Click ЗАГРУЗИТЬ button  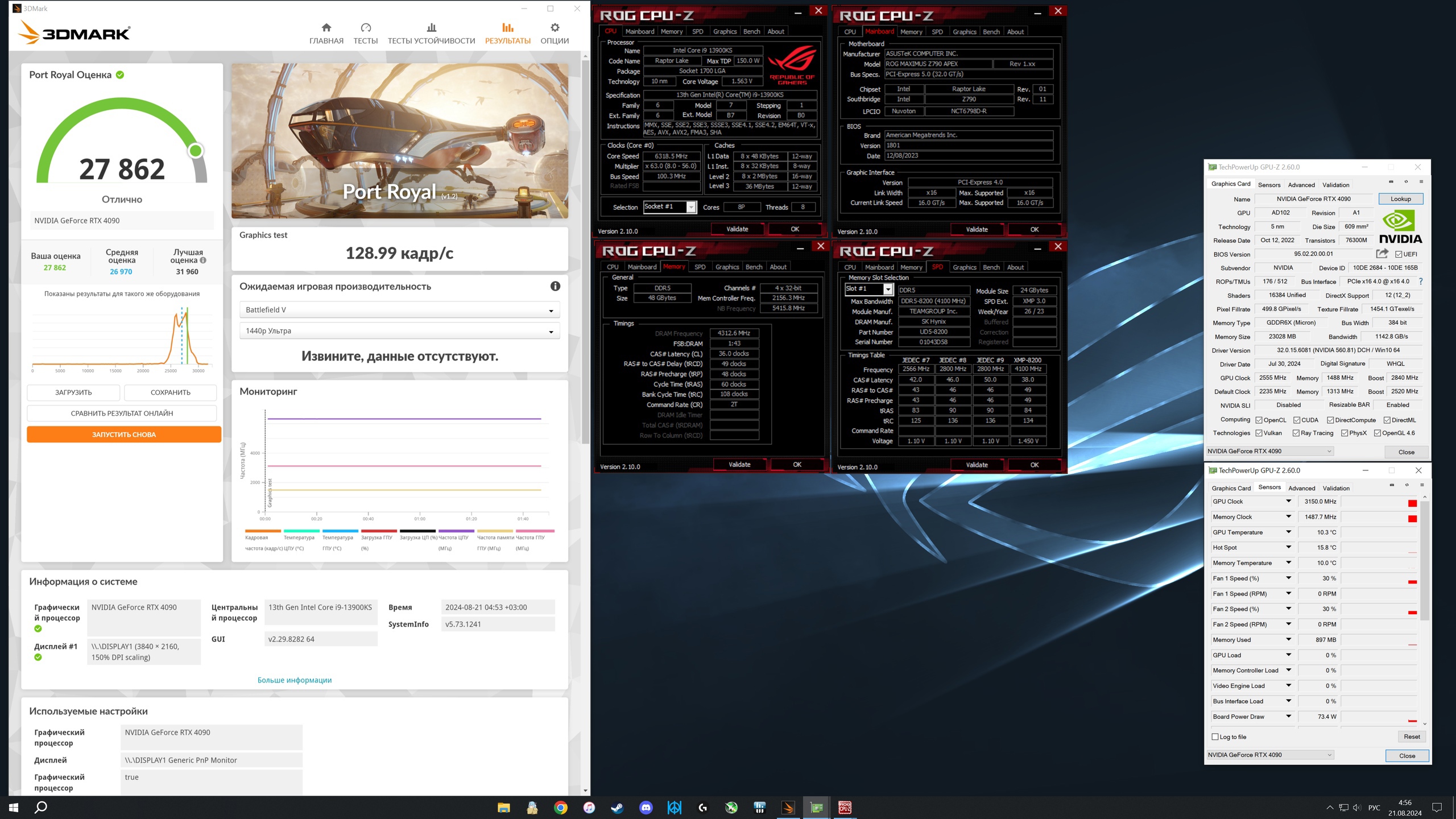click(x=73, y=392)
